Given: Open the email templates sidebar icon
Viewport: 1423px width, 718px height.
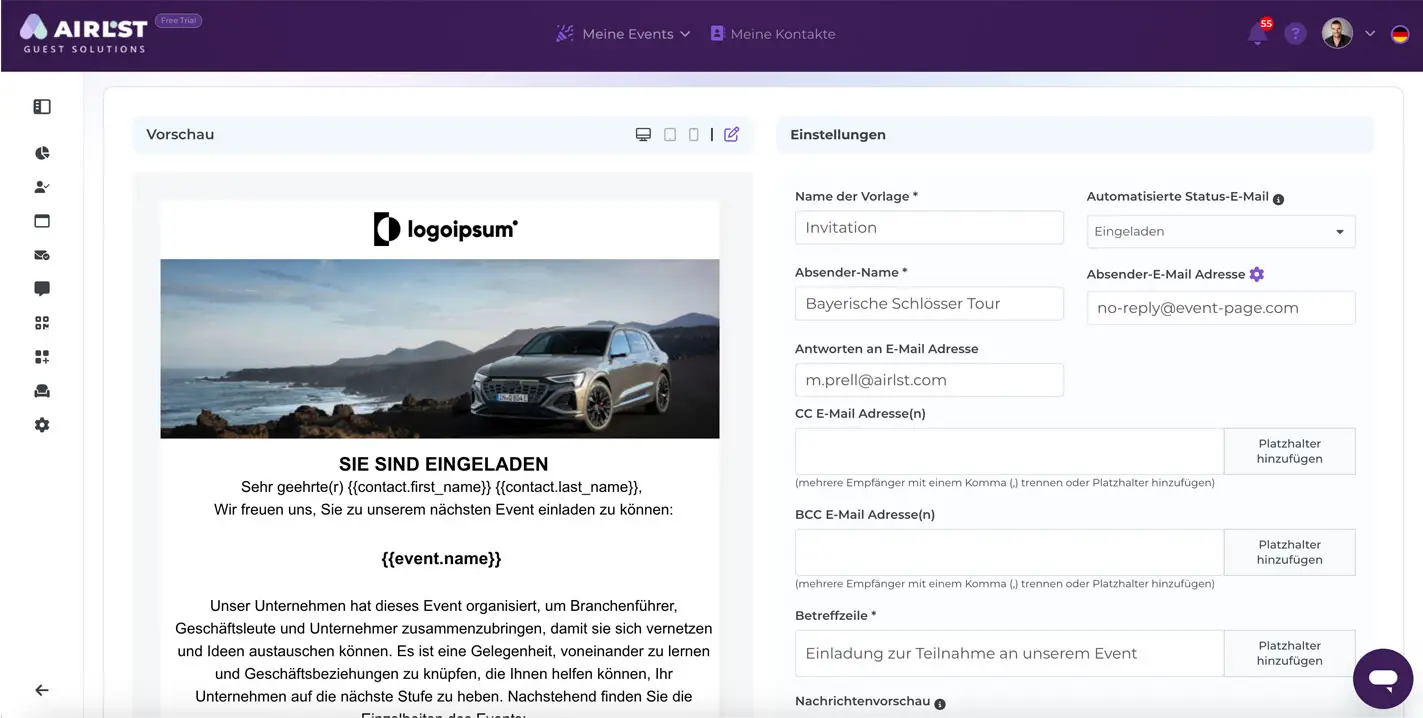Looking at the screenshot, I should pyautogui.click(x=42, y=255).
